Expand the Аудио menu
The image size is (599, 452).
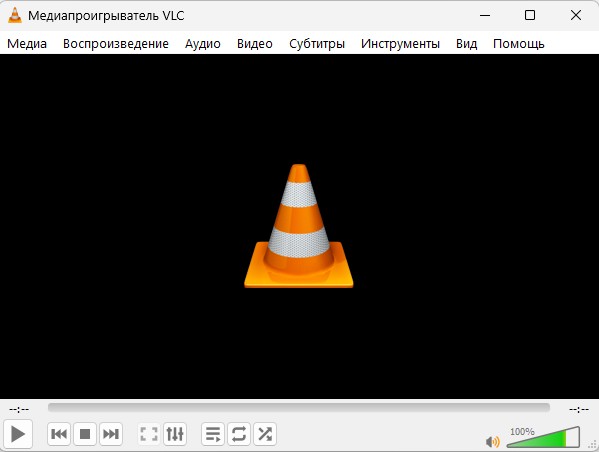click(203, 44)
